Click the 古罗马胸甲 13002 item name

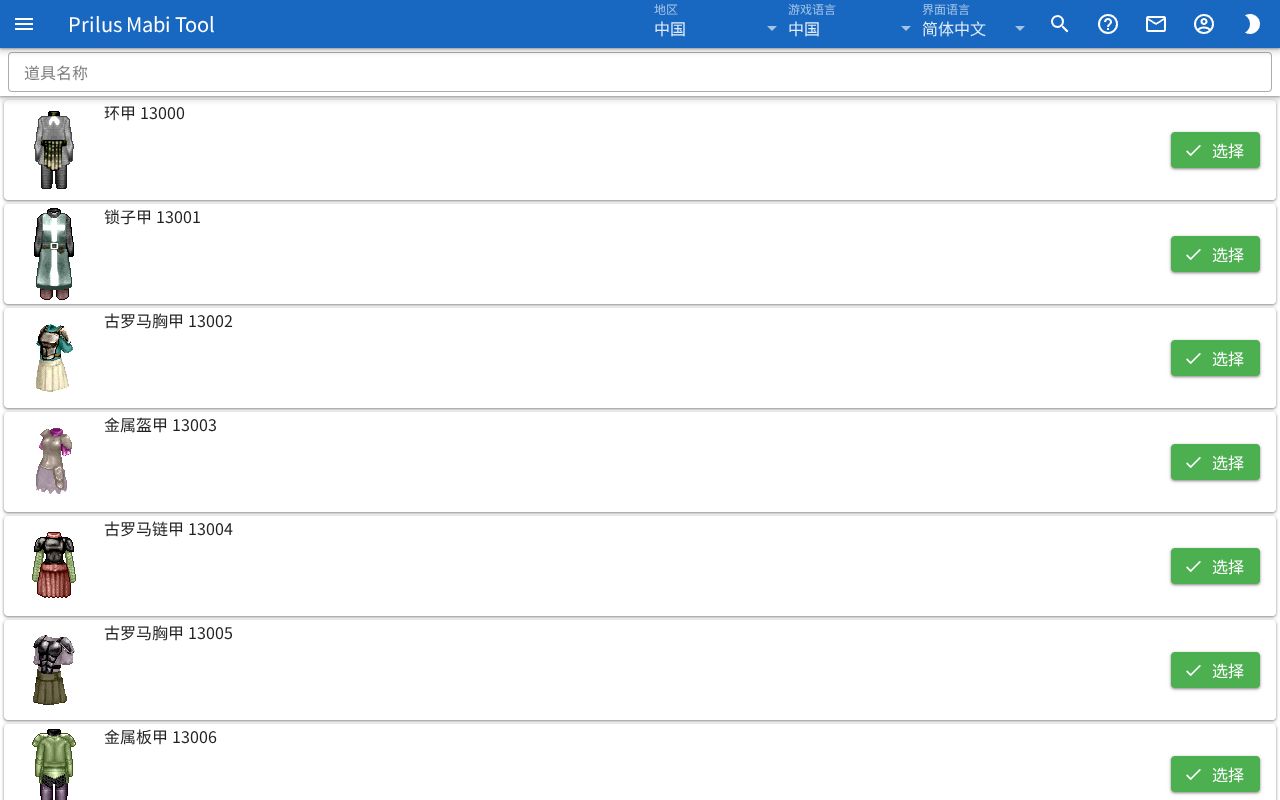click(168, 321)
